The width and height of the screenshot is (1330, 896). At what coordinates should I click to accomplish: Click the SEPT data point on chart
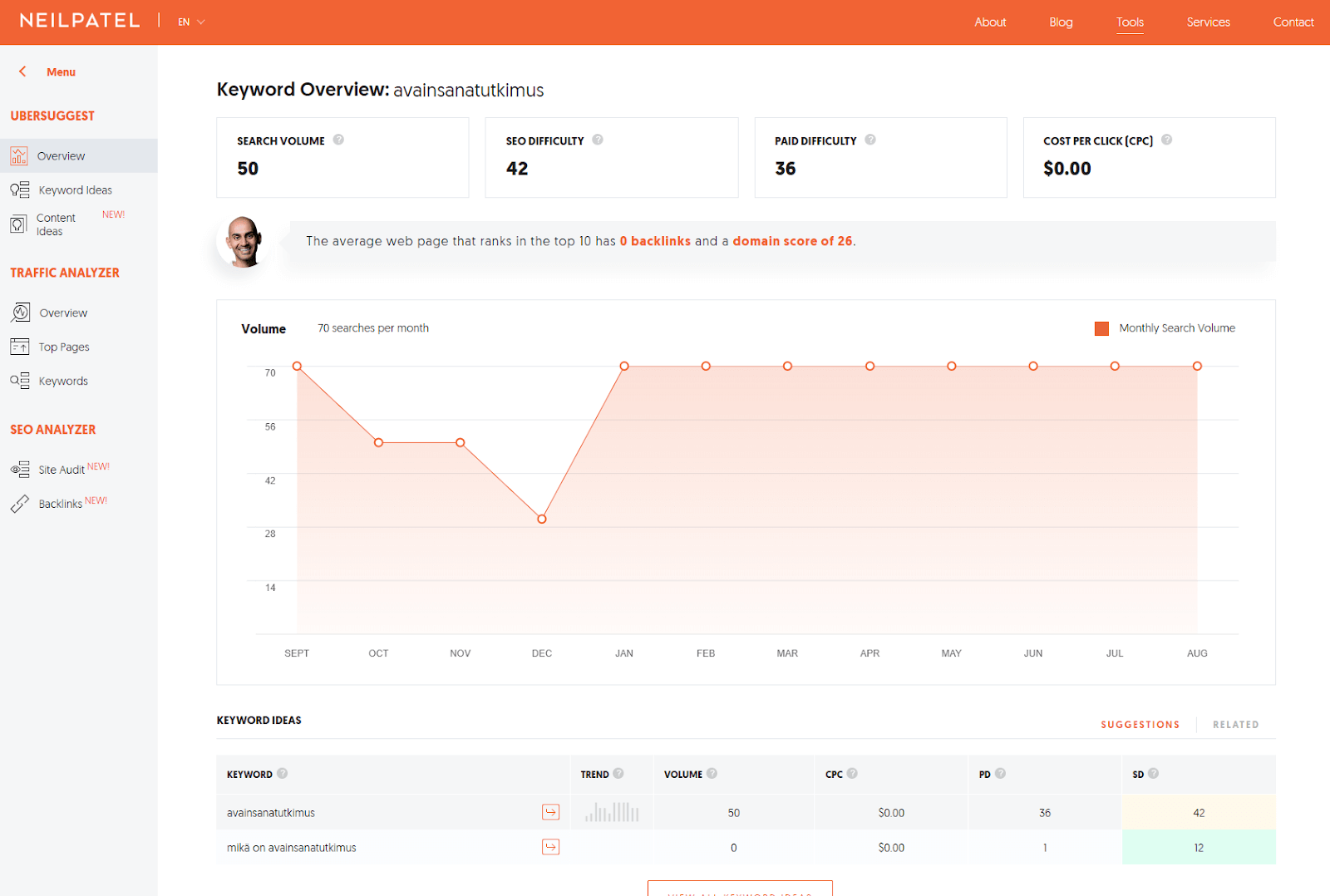(x=297, y=366)
